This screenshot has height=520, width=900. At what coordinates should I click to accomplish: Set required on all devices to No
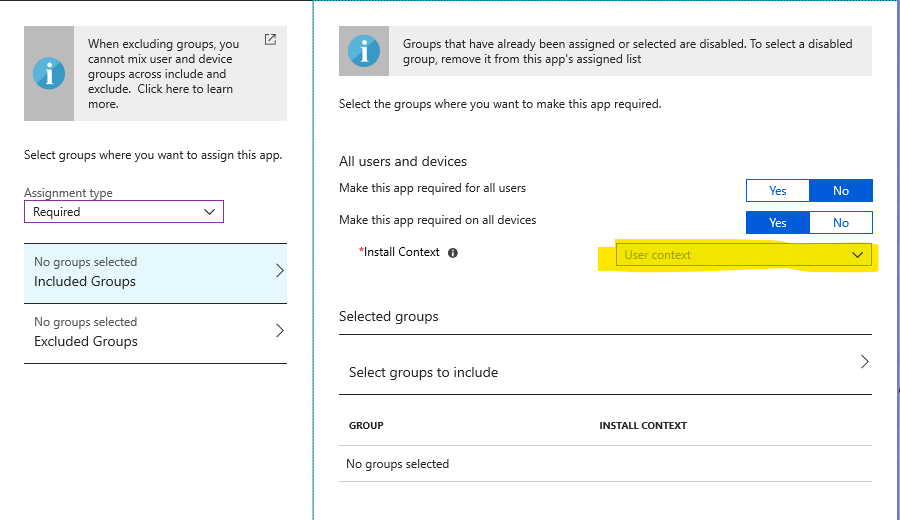[841, 223]
